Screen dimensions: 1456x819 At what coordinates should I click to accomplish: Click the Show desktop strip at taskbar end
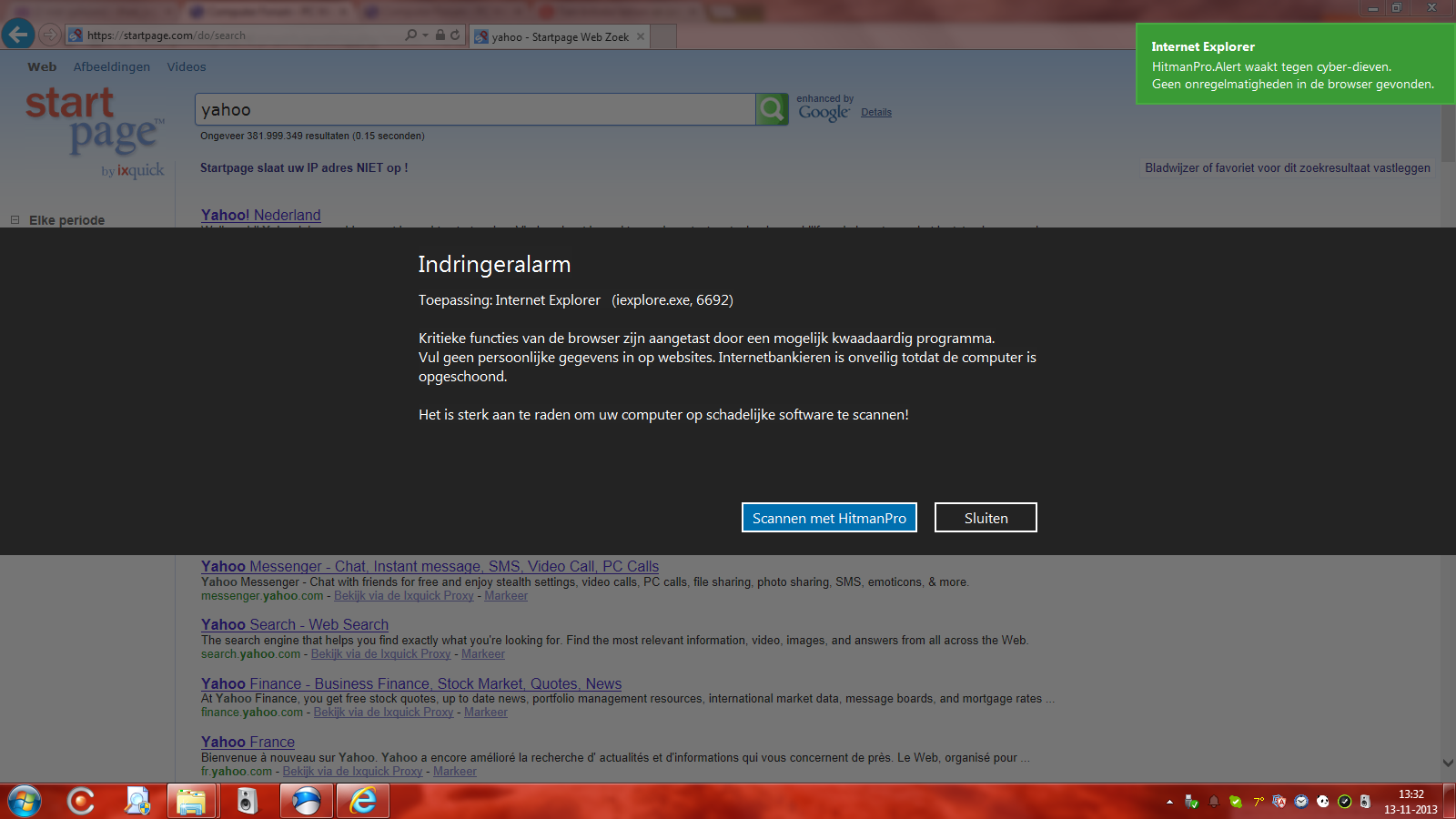pyautogui.click(x=1450, y=801)
